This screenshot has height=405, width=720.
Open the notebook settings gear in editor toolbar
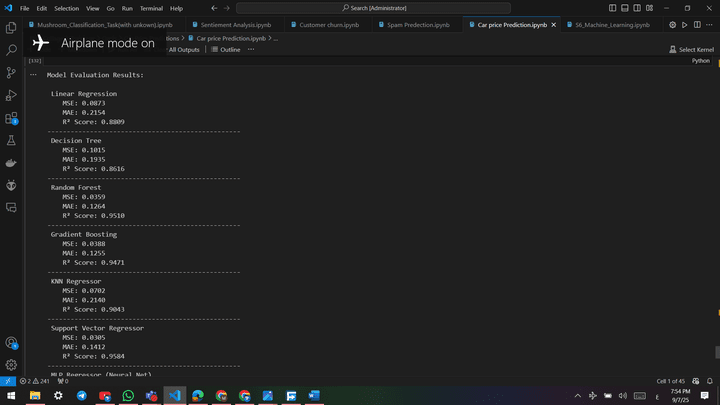point(673,25)
